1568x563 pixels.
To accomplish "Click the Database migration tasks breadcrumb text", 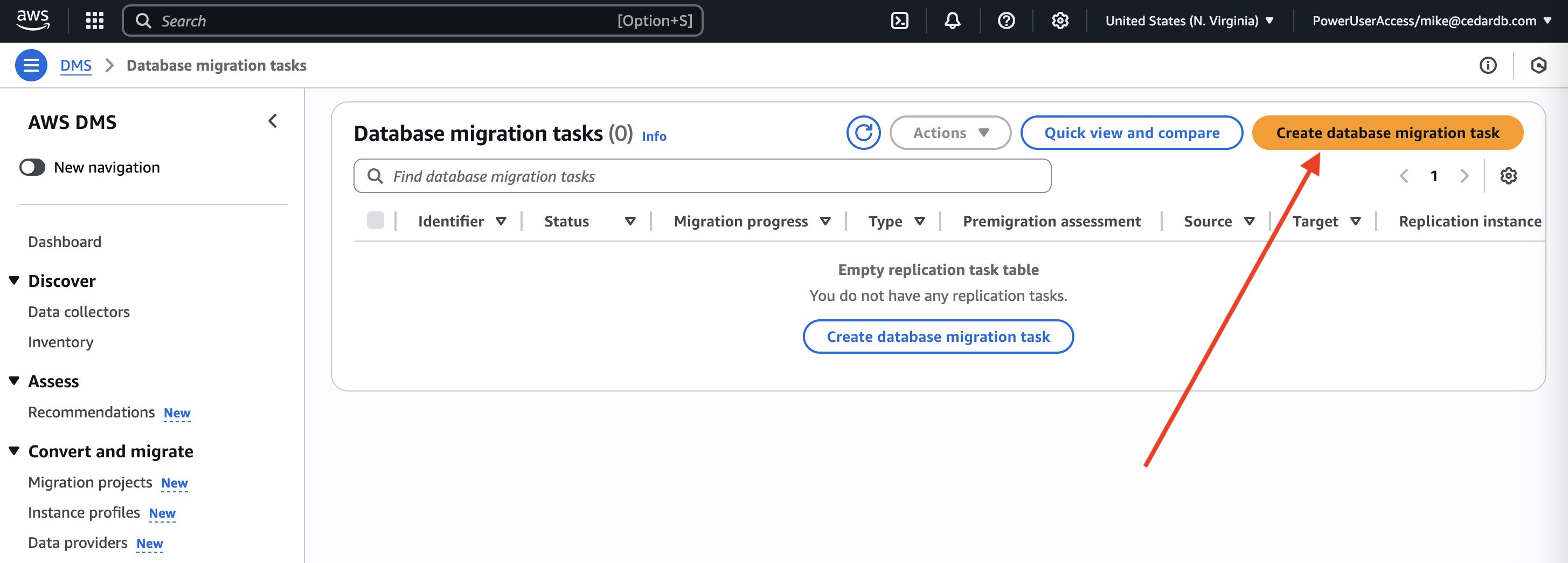I will pyautogui.click(x=217, y=65).
